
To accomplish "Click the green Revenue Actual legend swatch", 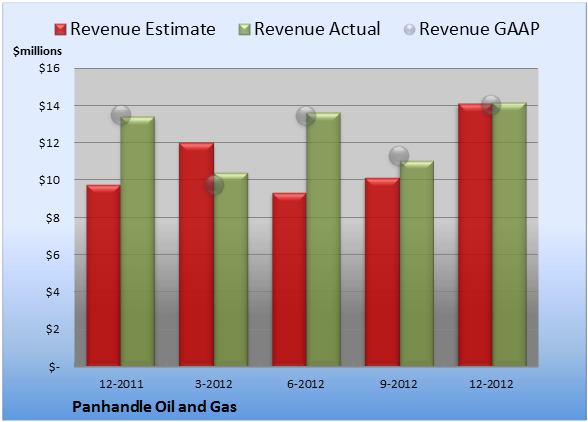I will pyautogui.click(x=244, y=30).
